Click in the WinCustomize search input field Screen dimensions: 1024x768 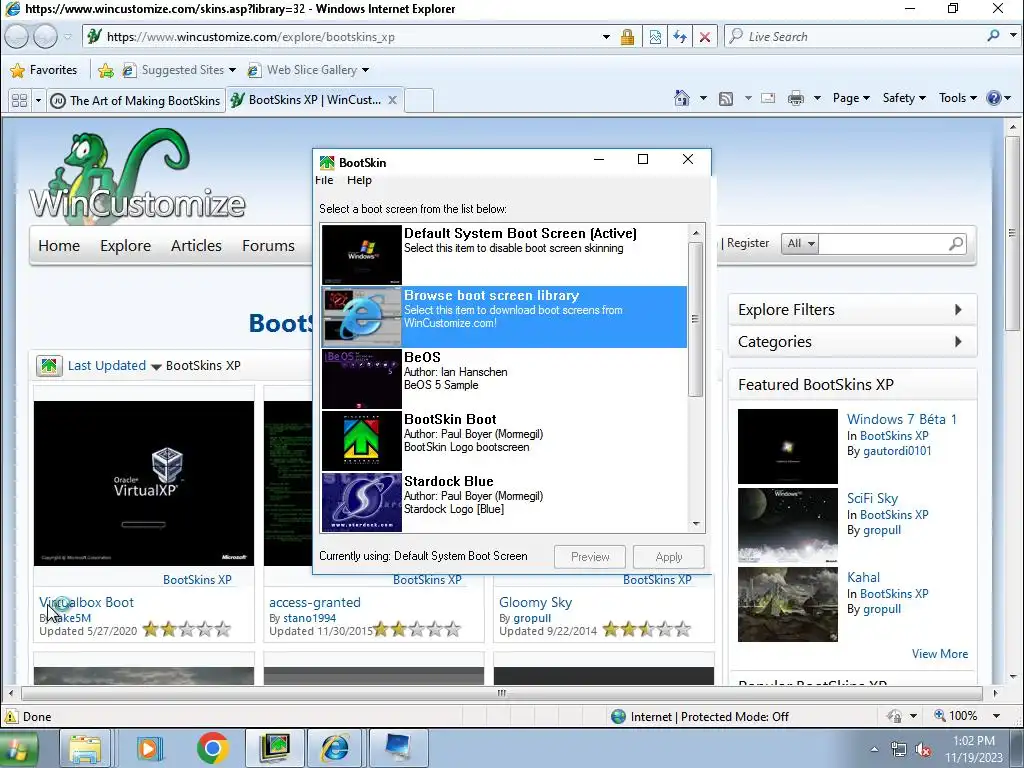(882, 244)
